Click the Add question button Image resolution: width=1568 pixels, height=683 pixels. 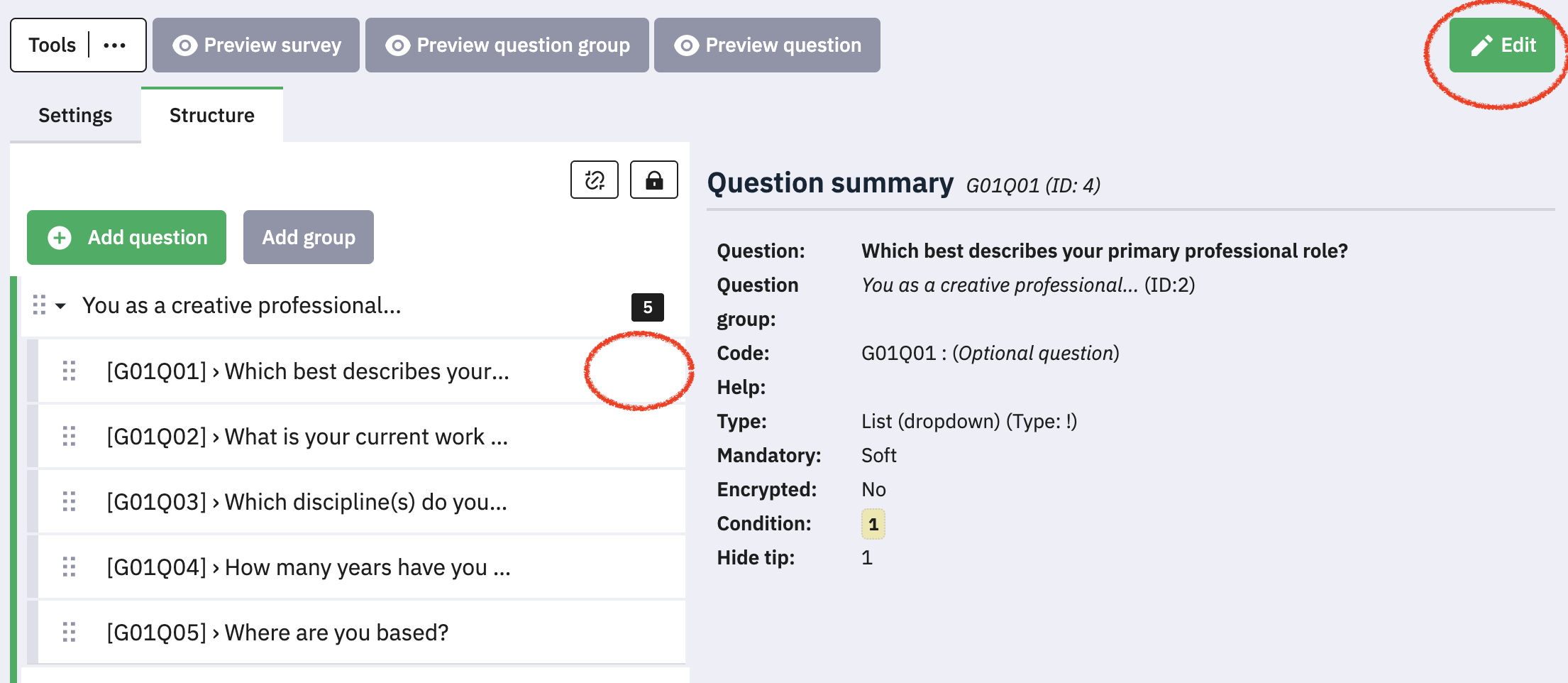pos(127,237)
